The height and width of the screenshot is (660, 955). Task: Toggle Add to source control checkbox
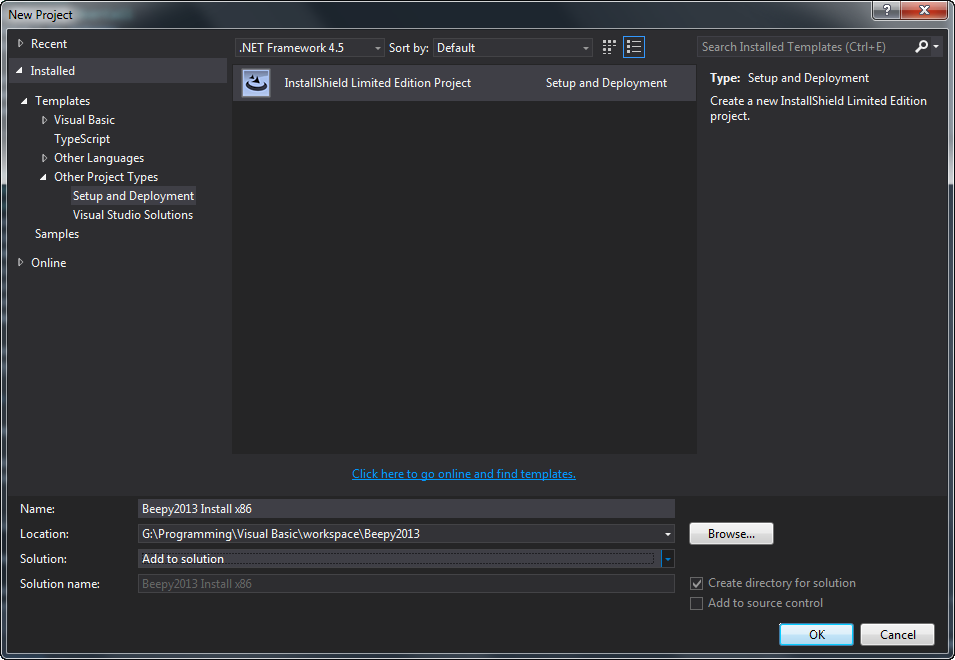(x=696, y=603)
